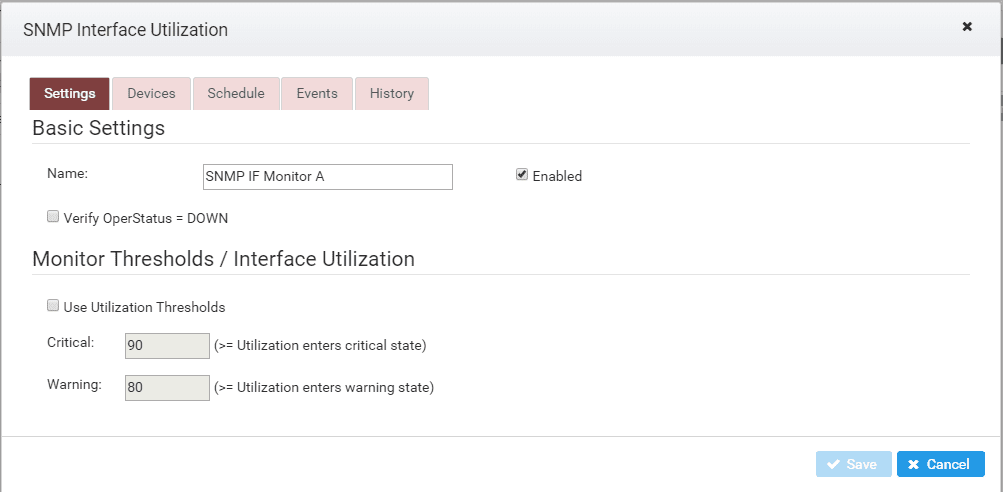Uncheck the Enabled checkbox
1003x492 pixels.
tap(521, 175)
